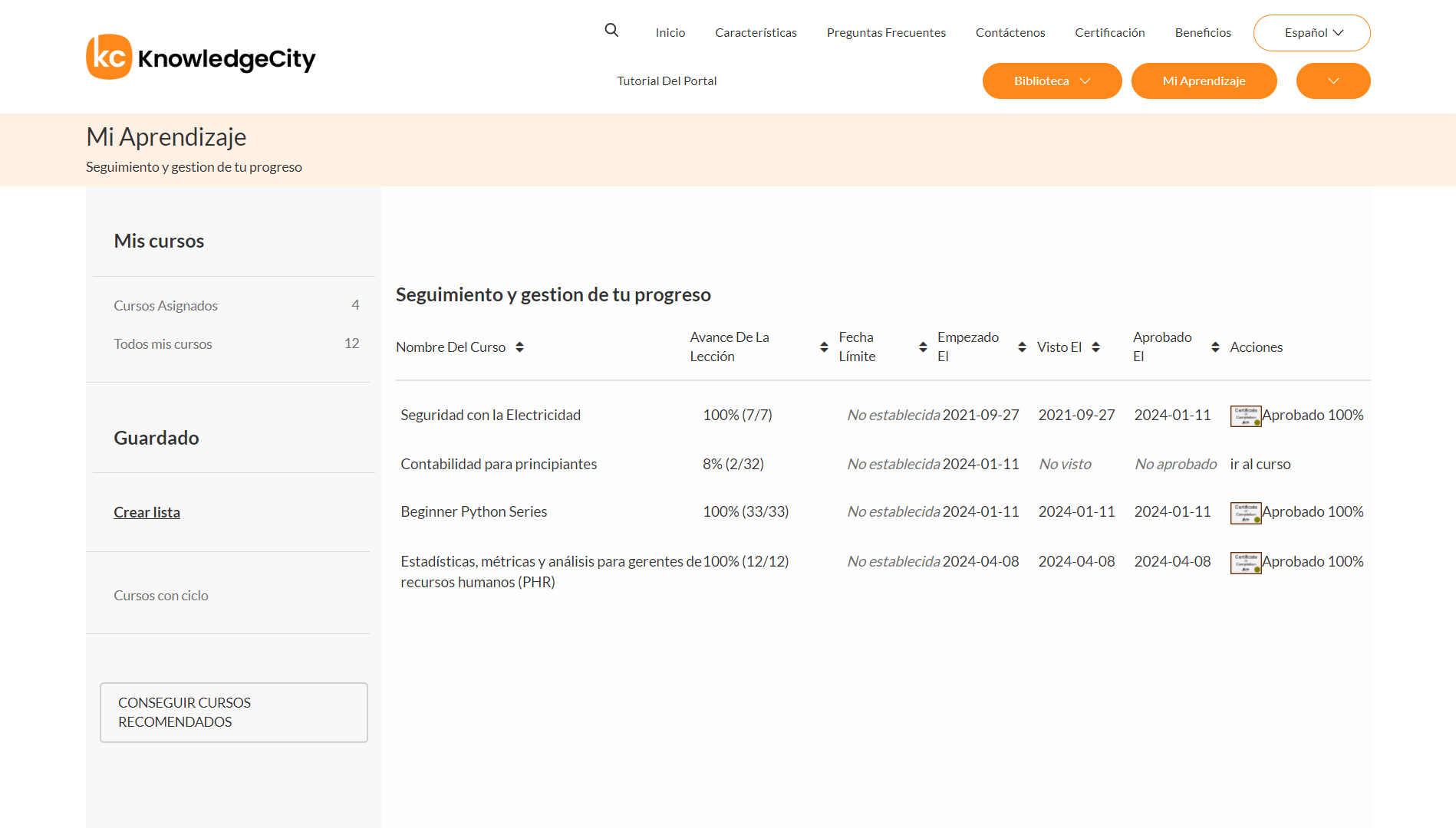Go to Preguntas Frecuentes menu item

tap(886, 33)
